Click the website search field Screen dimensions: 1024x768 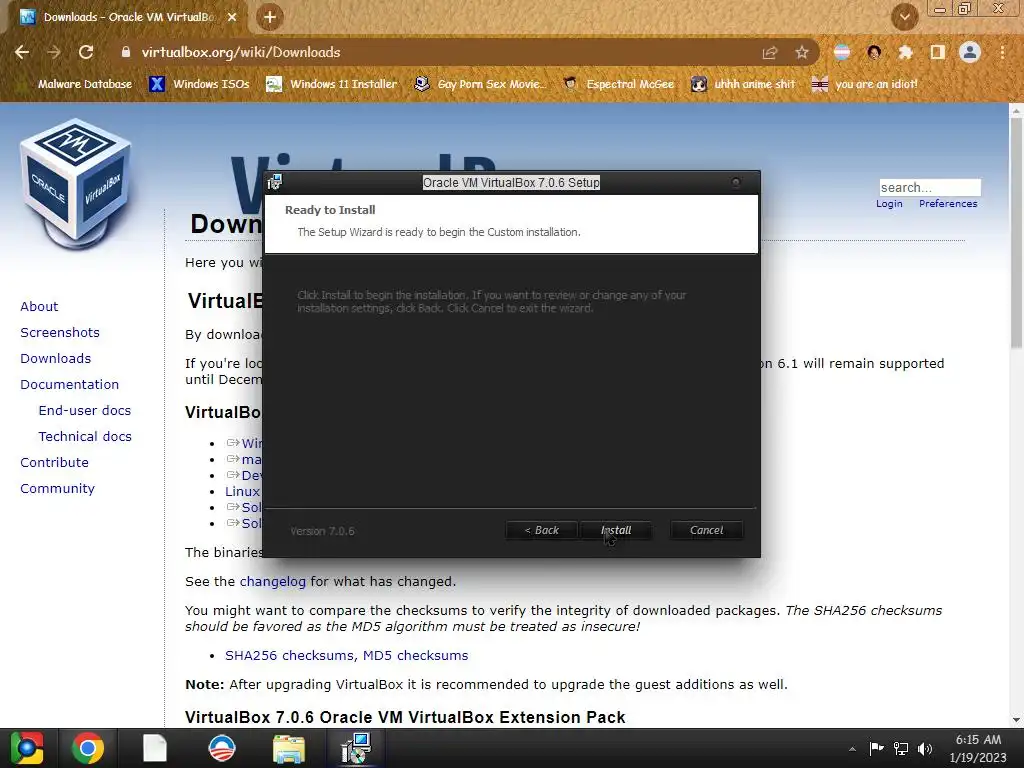[x=930, y=188]
